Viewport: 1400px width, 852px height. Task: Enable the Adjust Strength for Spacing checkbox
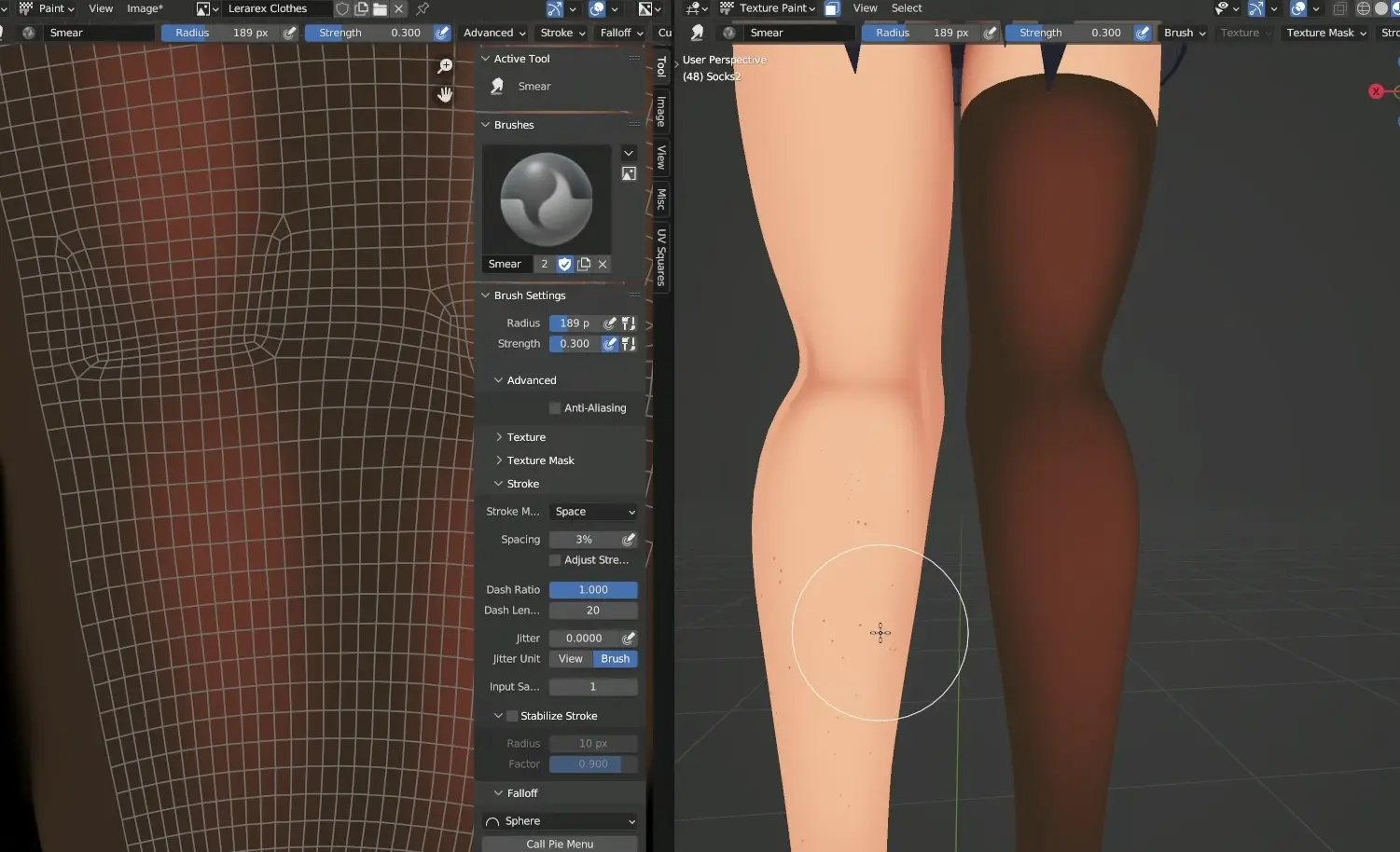(x=555, y=560)
